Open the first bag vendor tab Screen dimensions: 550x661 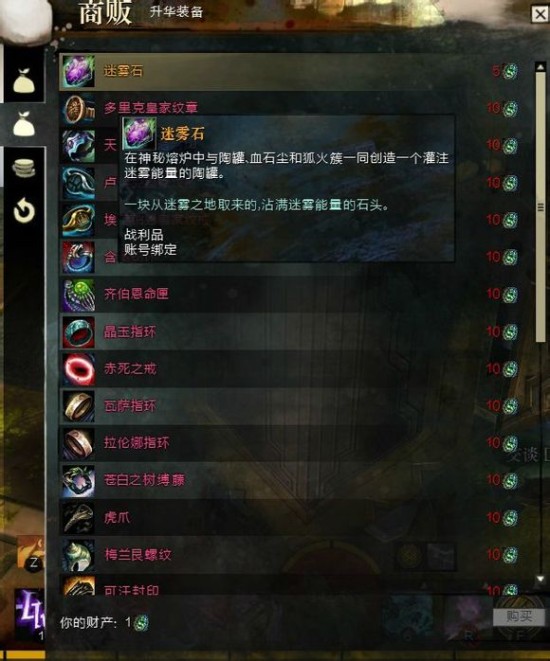pos(24,80)
